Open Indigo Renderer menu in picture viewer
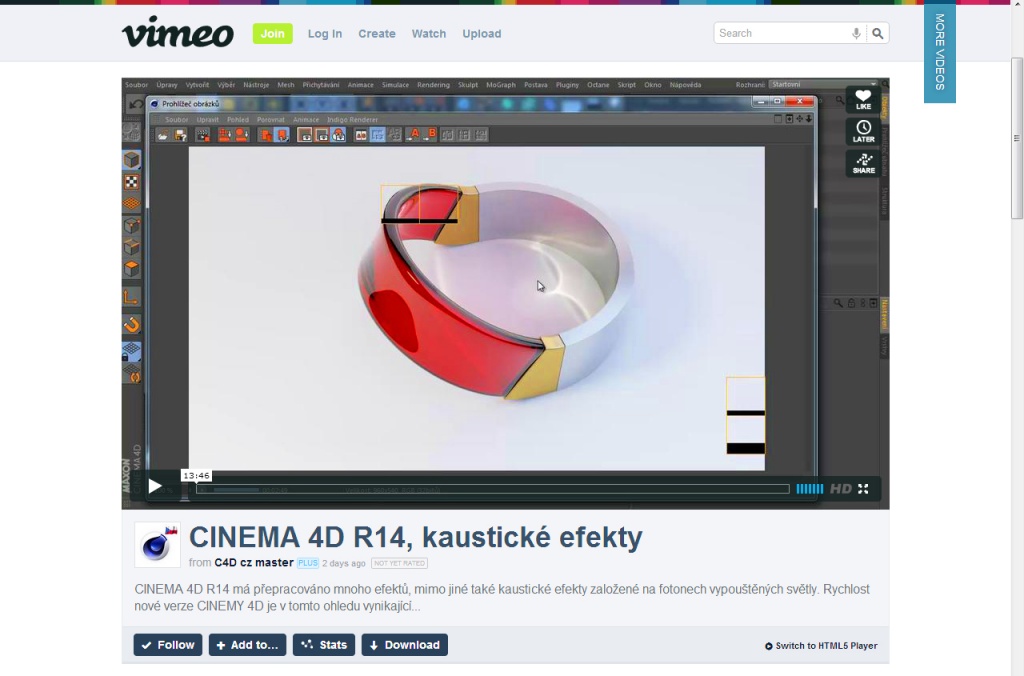 click(x=353, y=120)
